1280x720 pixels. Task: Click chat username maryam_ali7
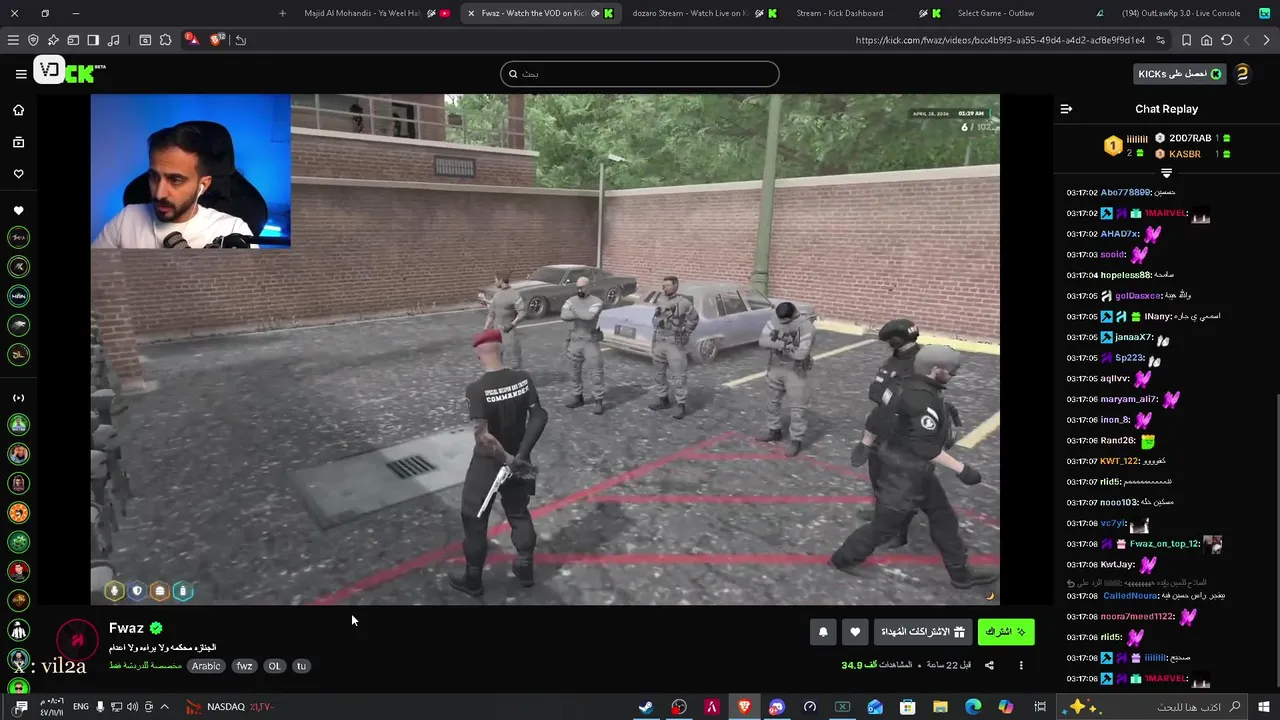pyautogui.click(x=1129, y=400)
